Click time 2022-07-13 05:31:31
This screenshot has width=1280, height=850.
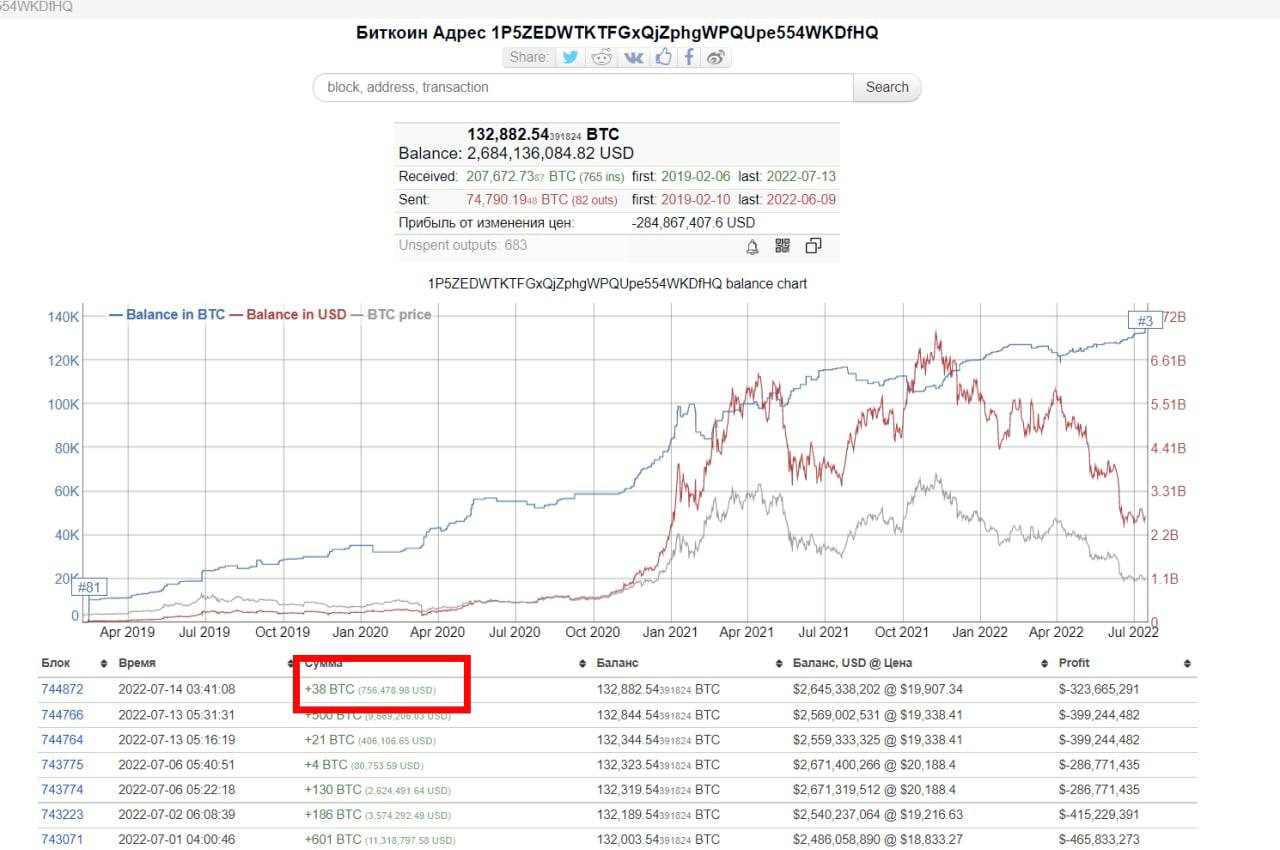tap(177, 715)
